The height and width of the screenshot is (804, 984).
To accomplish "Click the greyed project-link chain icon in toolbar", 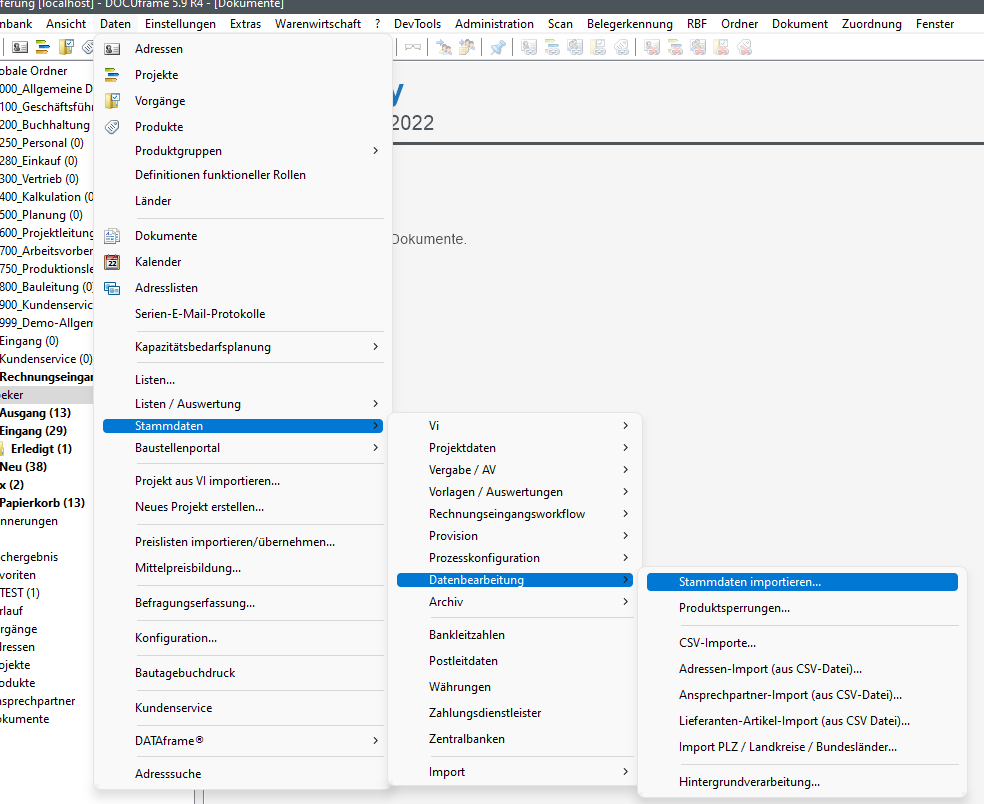I will [552, 47].
